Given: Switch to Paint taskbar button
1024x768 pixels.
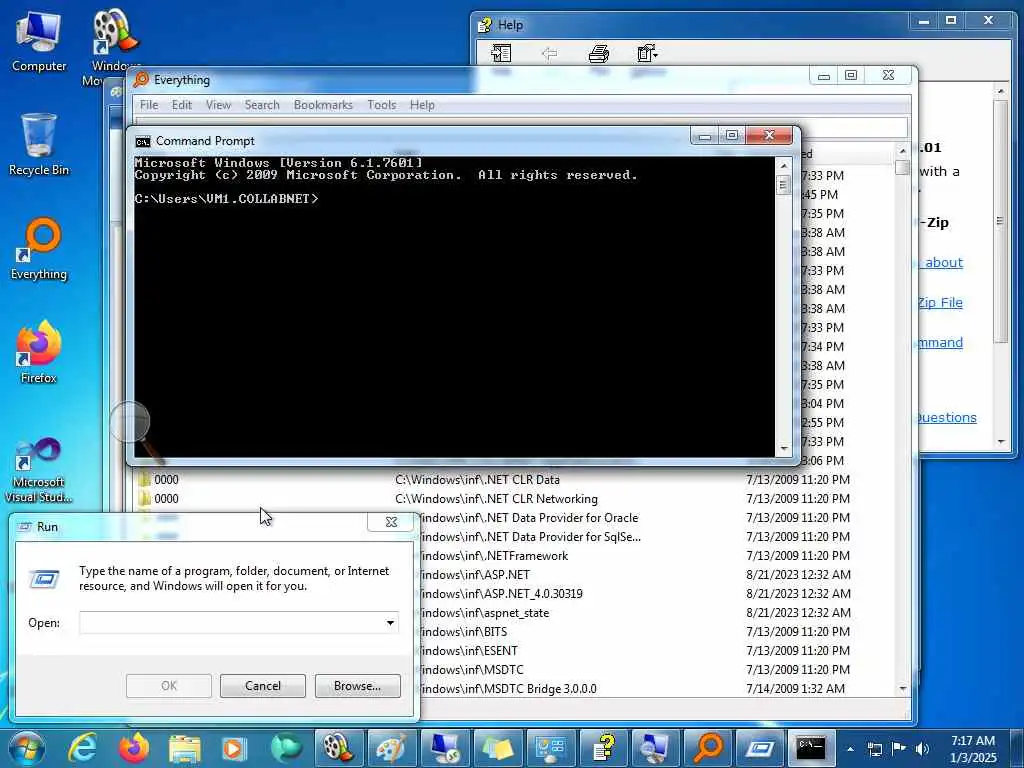Looking at the screenshot, I should pos(391,748).
